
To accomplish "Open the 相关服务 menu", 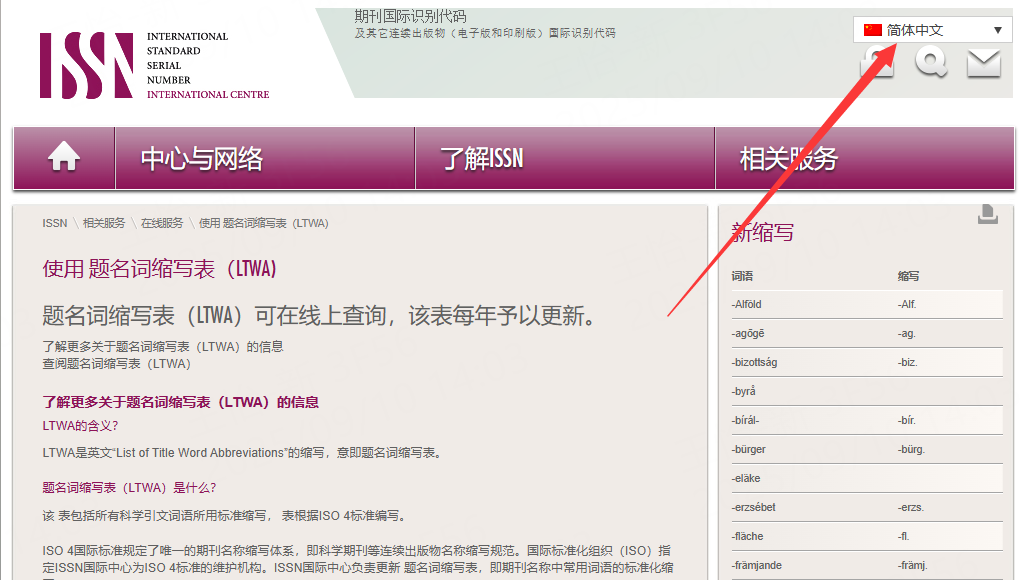I will coord(865,158).
